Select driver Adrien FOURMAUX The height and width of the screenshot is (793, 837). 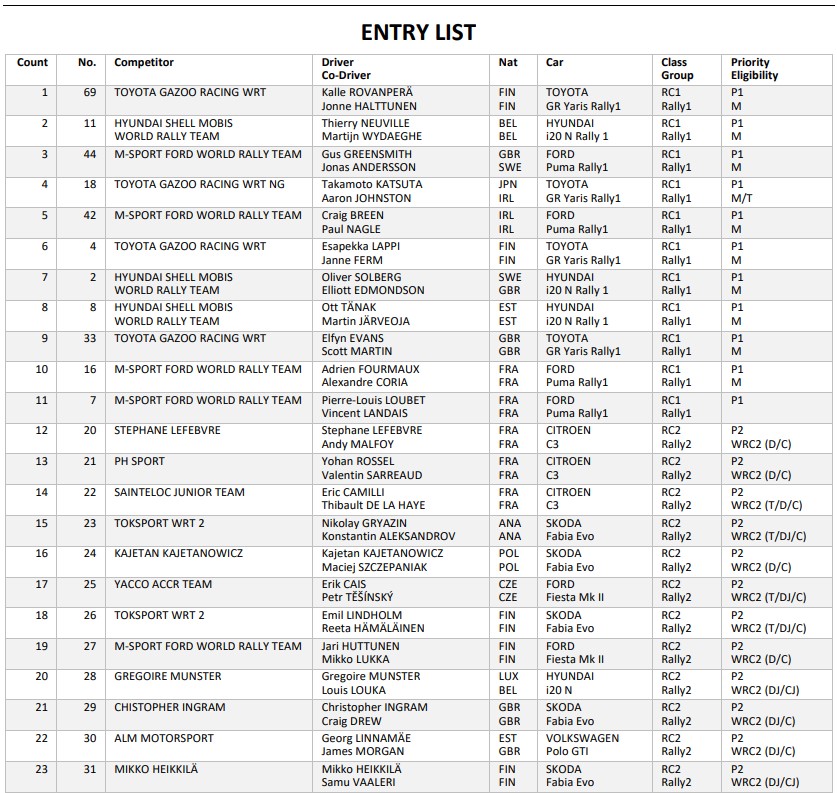370,369
